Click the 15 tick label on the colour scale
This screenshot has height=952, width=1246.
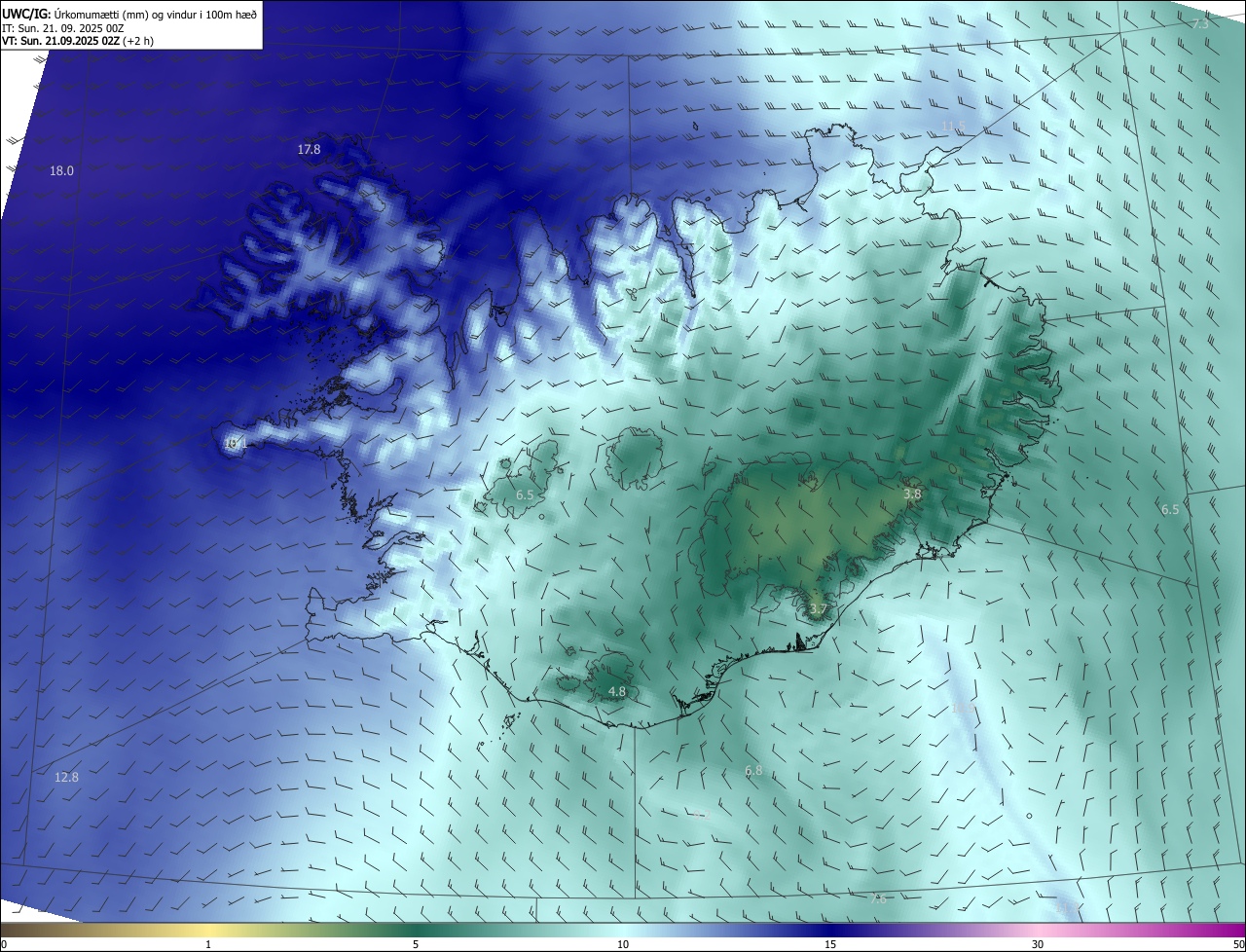(x=830, y=944)
